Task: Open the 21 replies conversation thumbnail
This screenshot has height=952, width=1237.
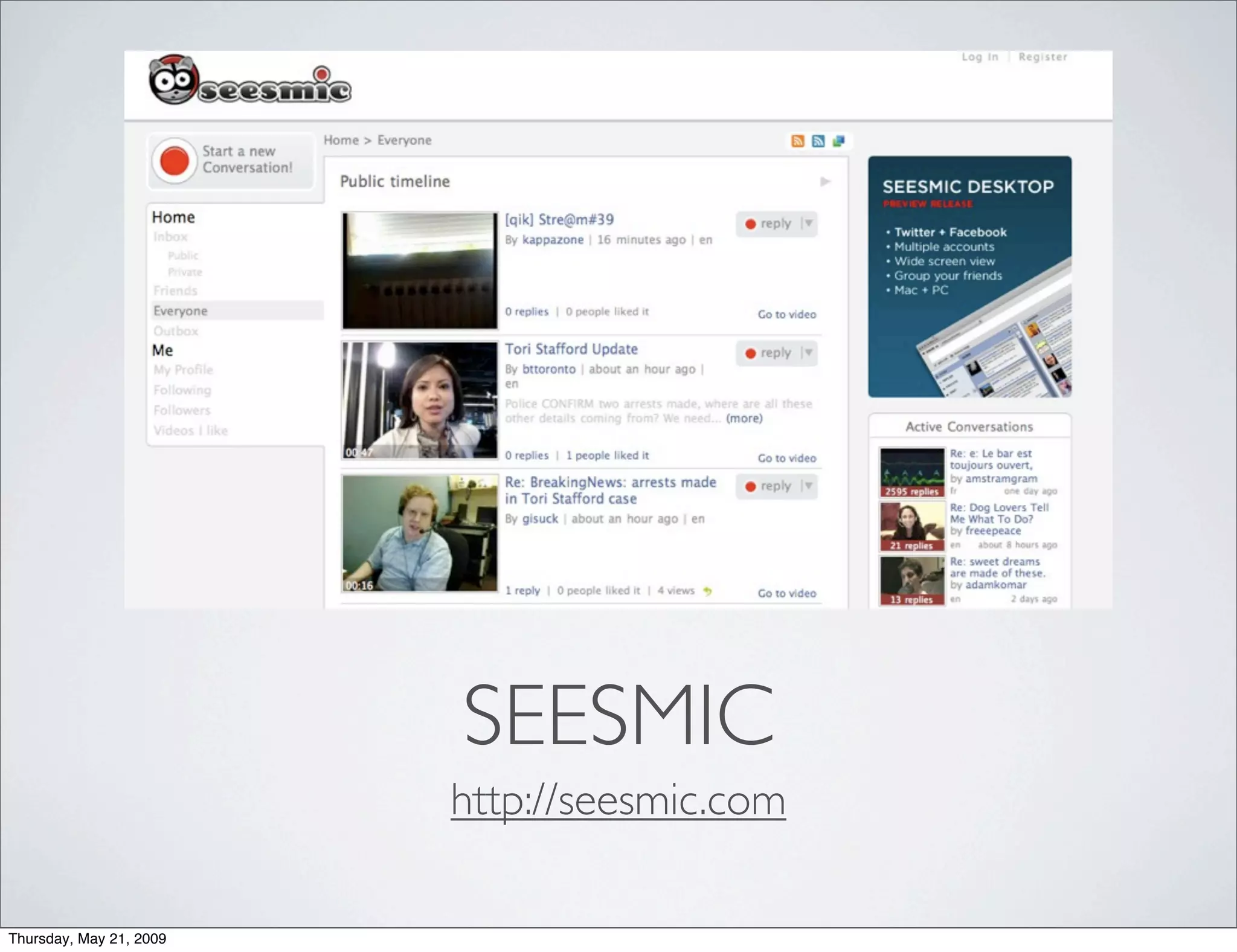Action: click(x=911, y=527)
